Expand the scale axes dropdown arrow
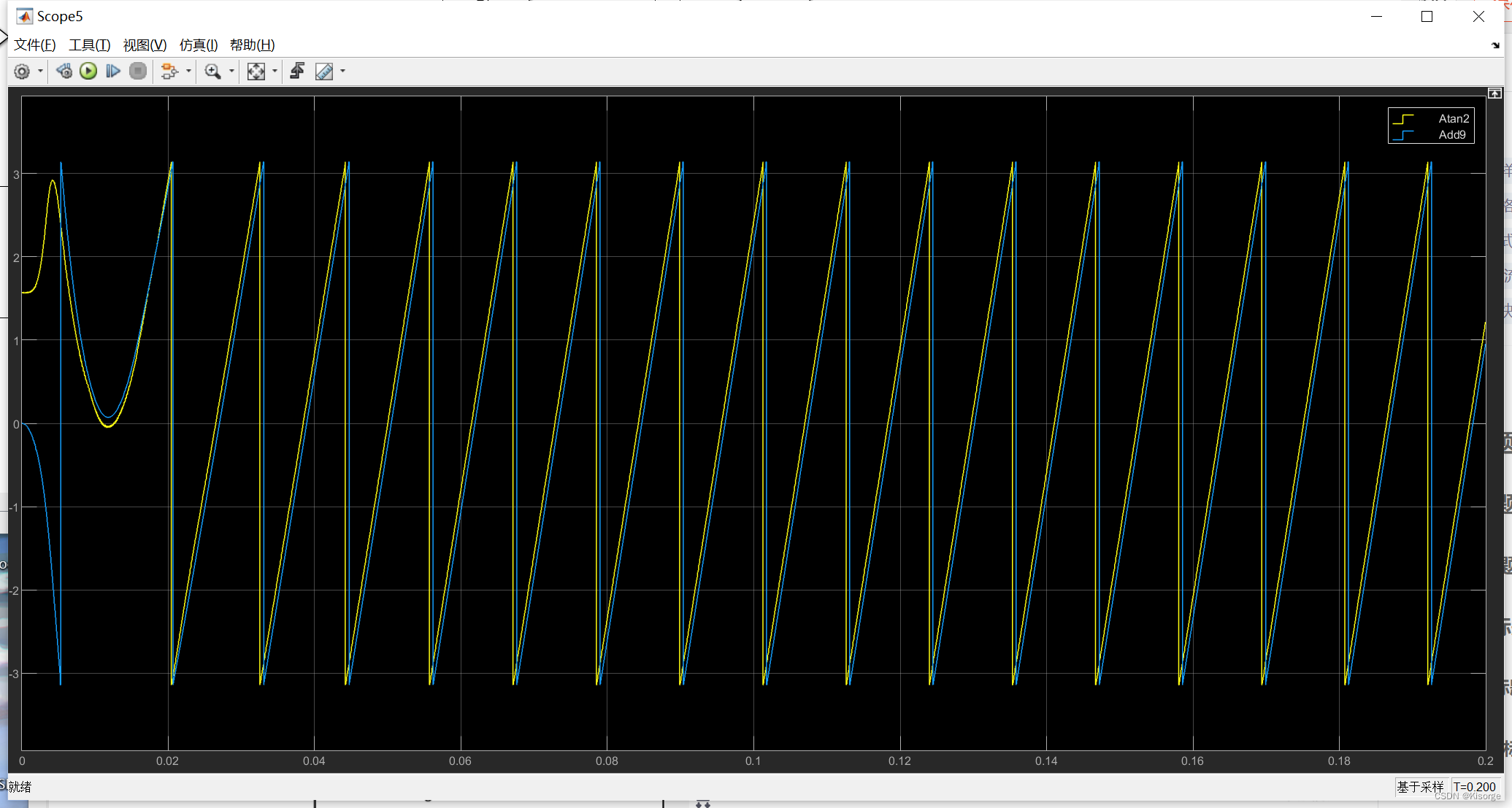The width and height of the screenshot is (1512, 808). pyautogui.click(x=275, y=71)
